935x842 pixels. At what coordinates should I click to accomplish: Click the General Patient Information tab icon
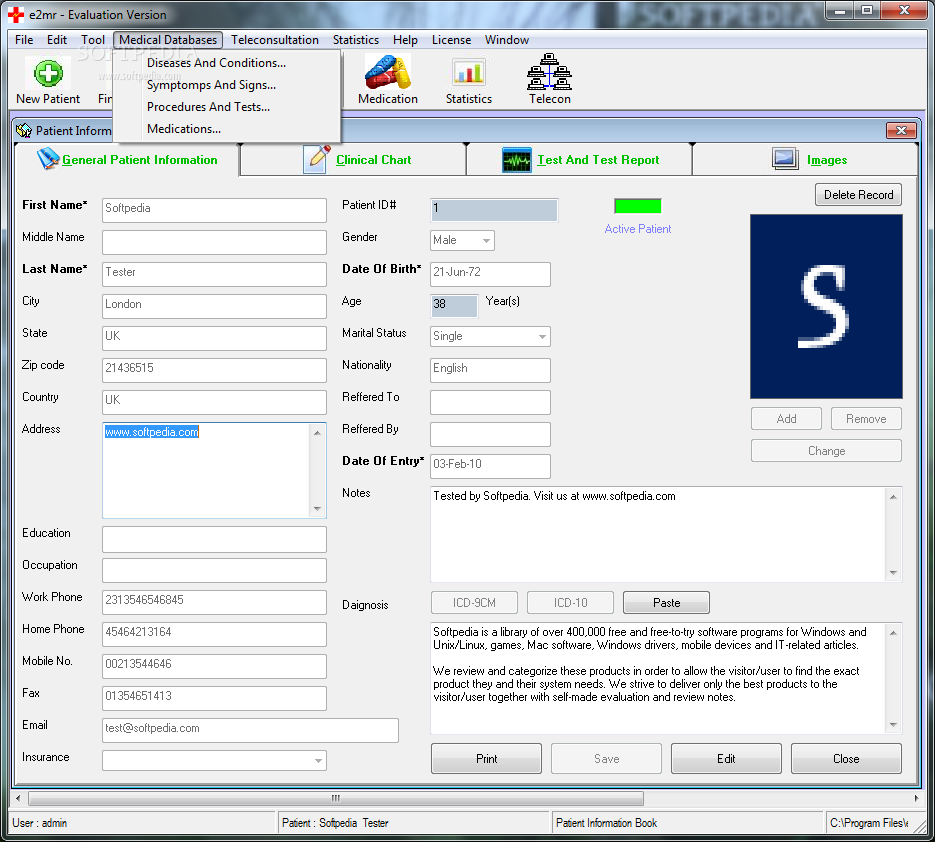point(48,159)
